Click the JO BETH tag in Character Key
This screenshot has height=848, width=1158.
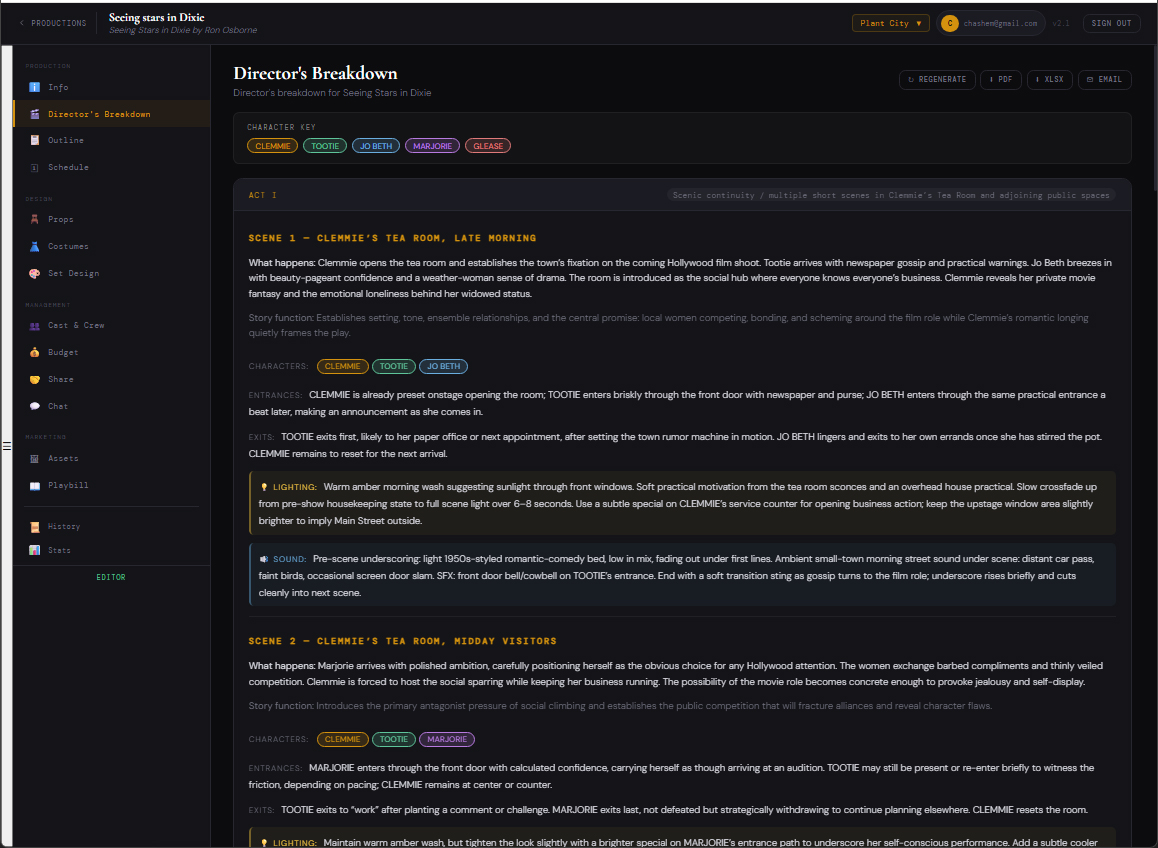(x=376, y=146)
